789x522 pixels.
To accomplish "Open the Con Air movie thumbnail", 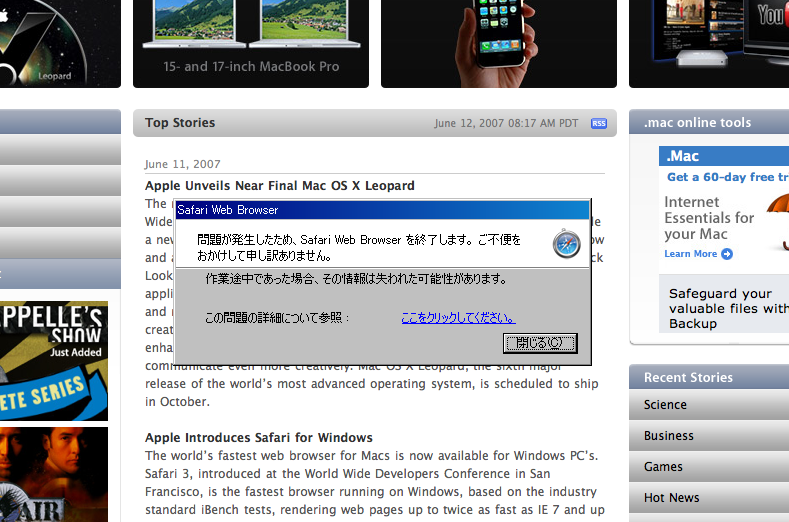I will [54, 475].
